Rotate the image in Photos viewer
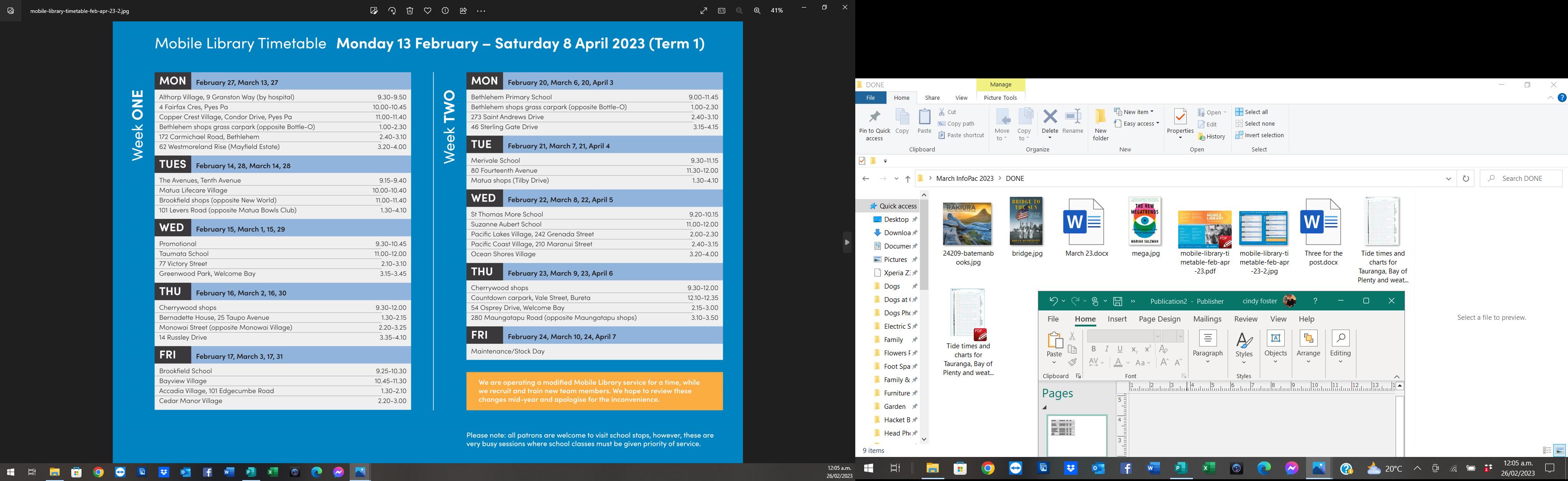The width and height of the screenshot is (1568, 481). coord(392,11)
